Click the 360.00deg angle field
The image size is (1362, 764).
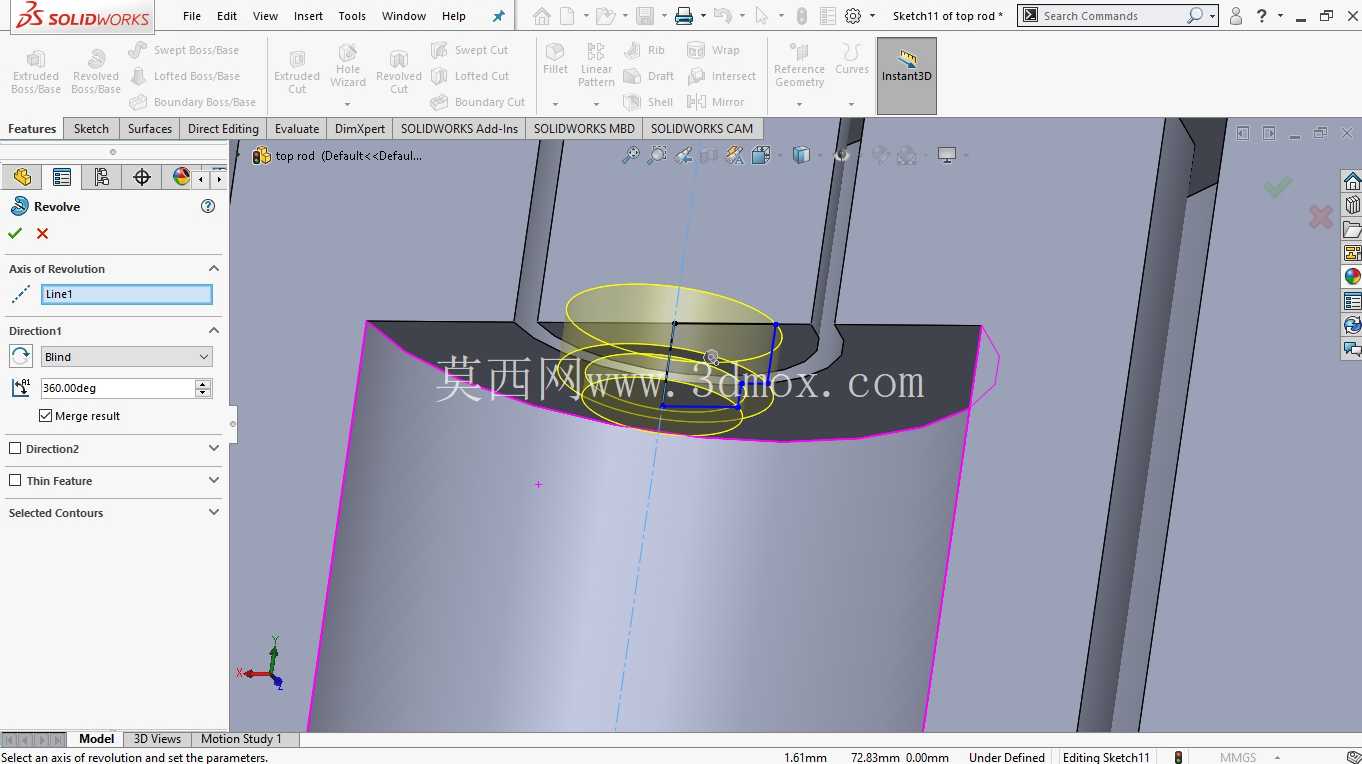118,388
